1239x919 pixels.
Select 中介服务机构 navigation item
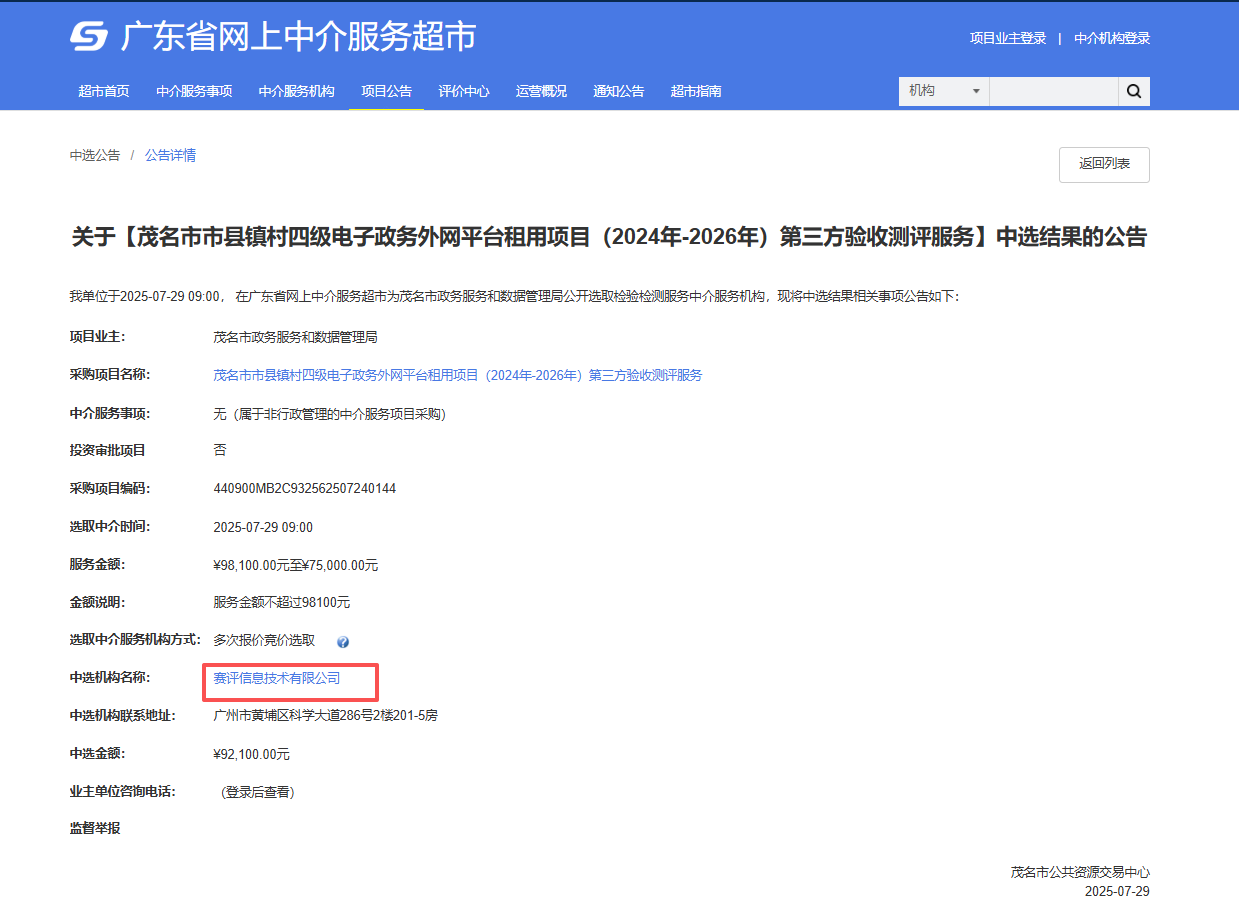(x=296, y=91)
